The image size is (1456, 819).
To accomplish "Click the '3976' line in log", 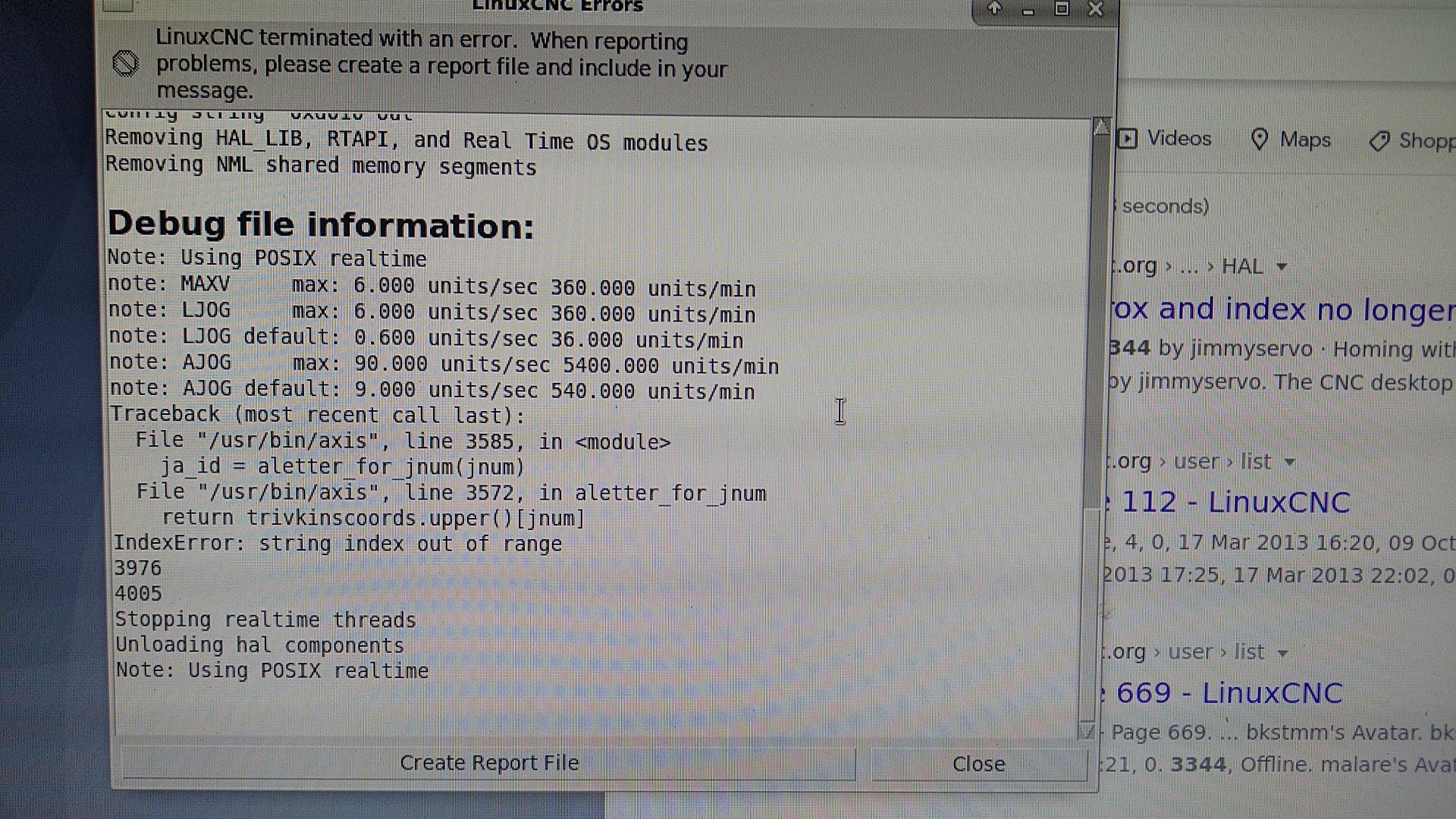I will click(138, 568).
